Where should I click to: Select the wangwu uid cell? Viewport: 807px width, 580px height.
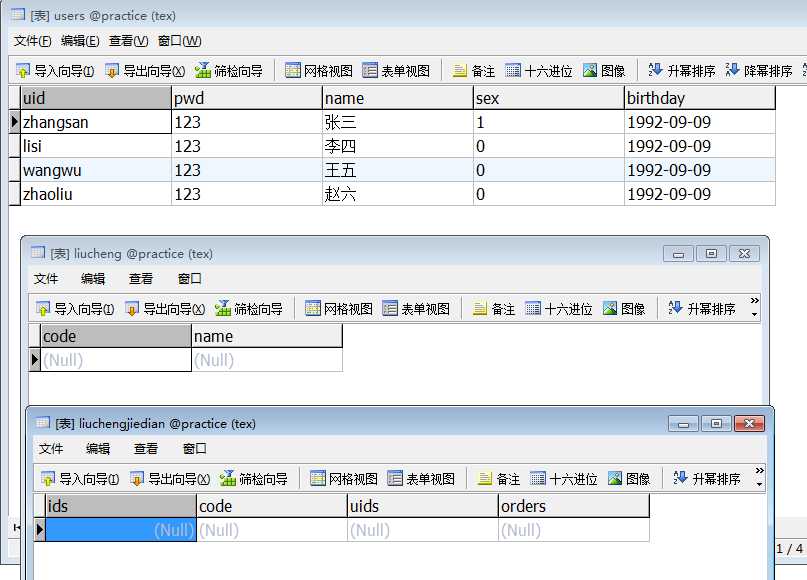[x=96, y=170]
